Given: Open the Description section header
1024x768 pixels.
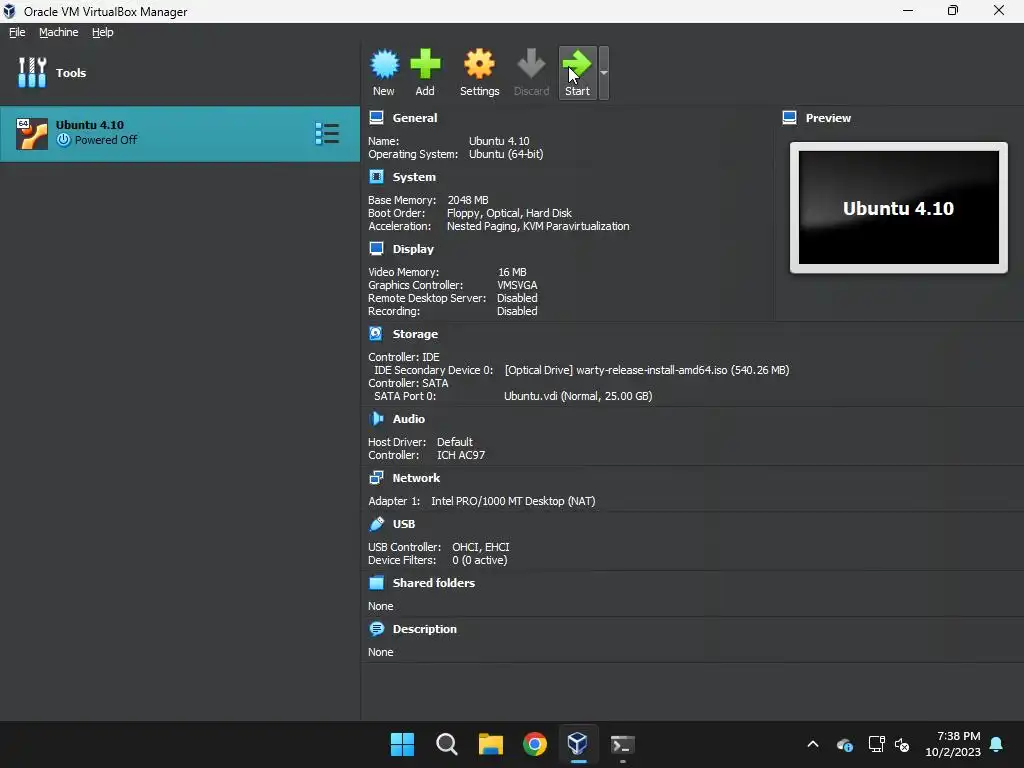Looking at the screenshot, I should tap(424, 629).
